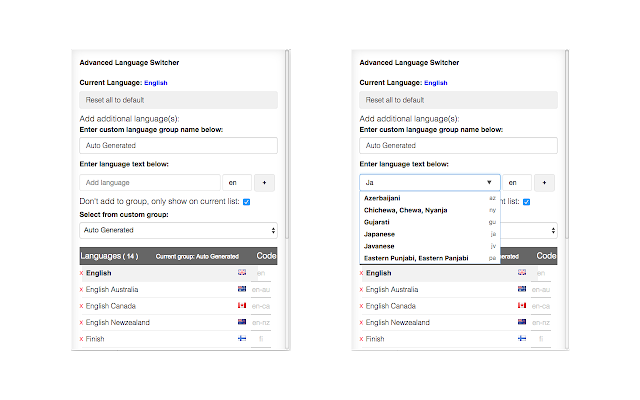Choose Gujarati from suggestion list
The width and height of the screenshot is (640, 400).
click(430, 222)
